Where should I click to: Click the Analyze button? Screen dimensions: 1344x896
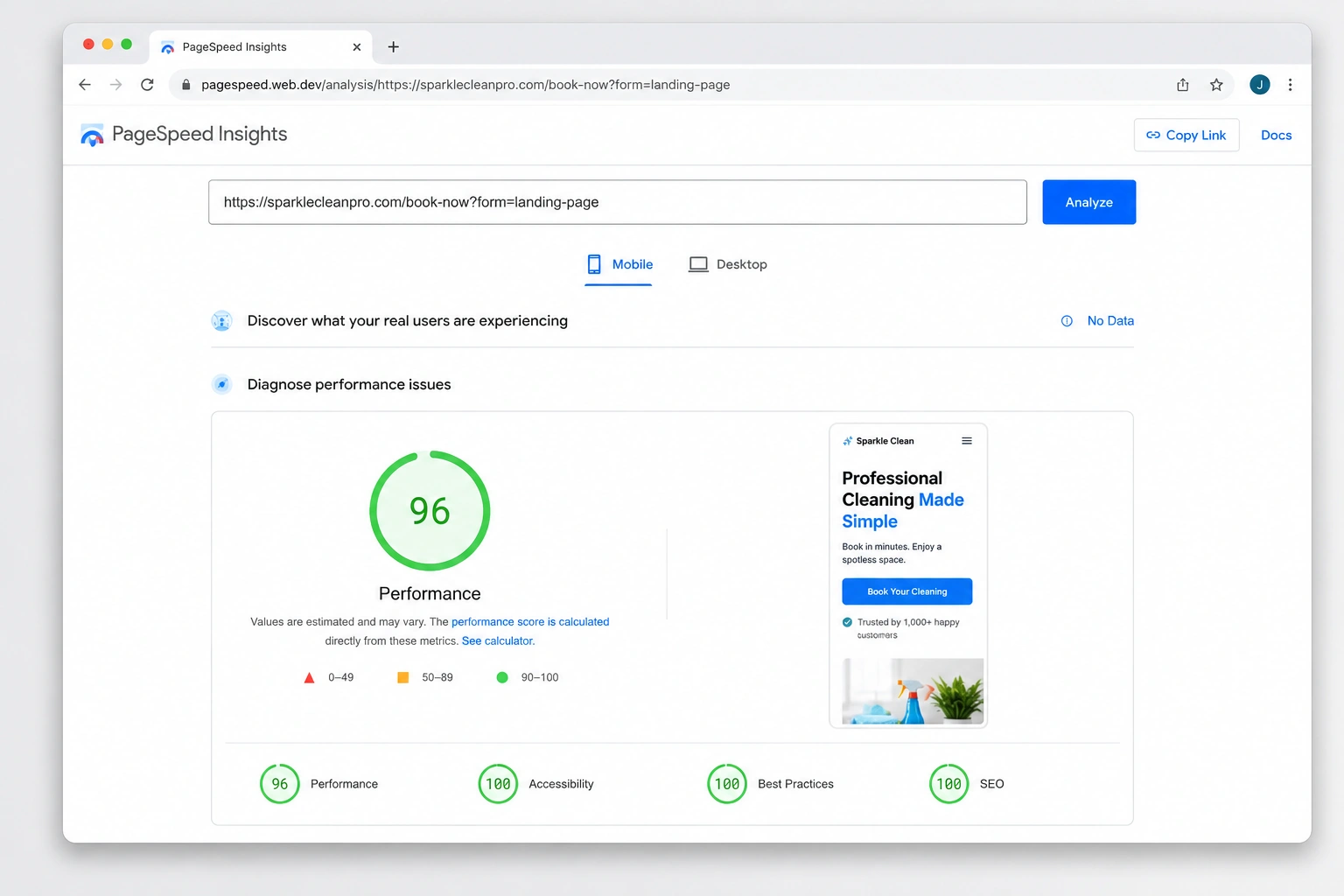[1089, 202]
